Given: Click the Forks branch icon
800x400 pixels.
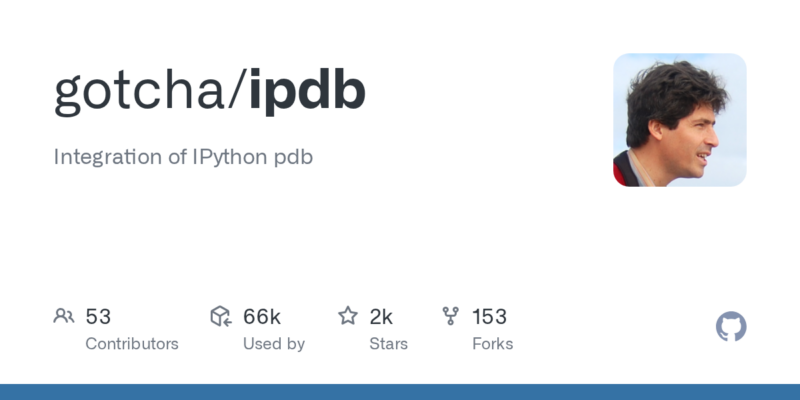Looking at the screenshot, I should point(450,317).
